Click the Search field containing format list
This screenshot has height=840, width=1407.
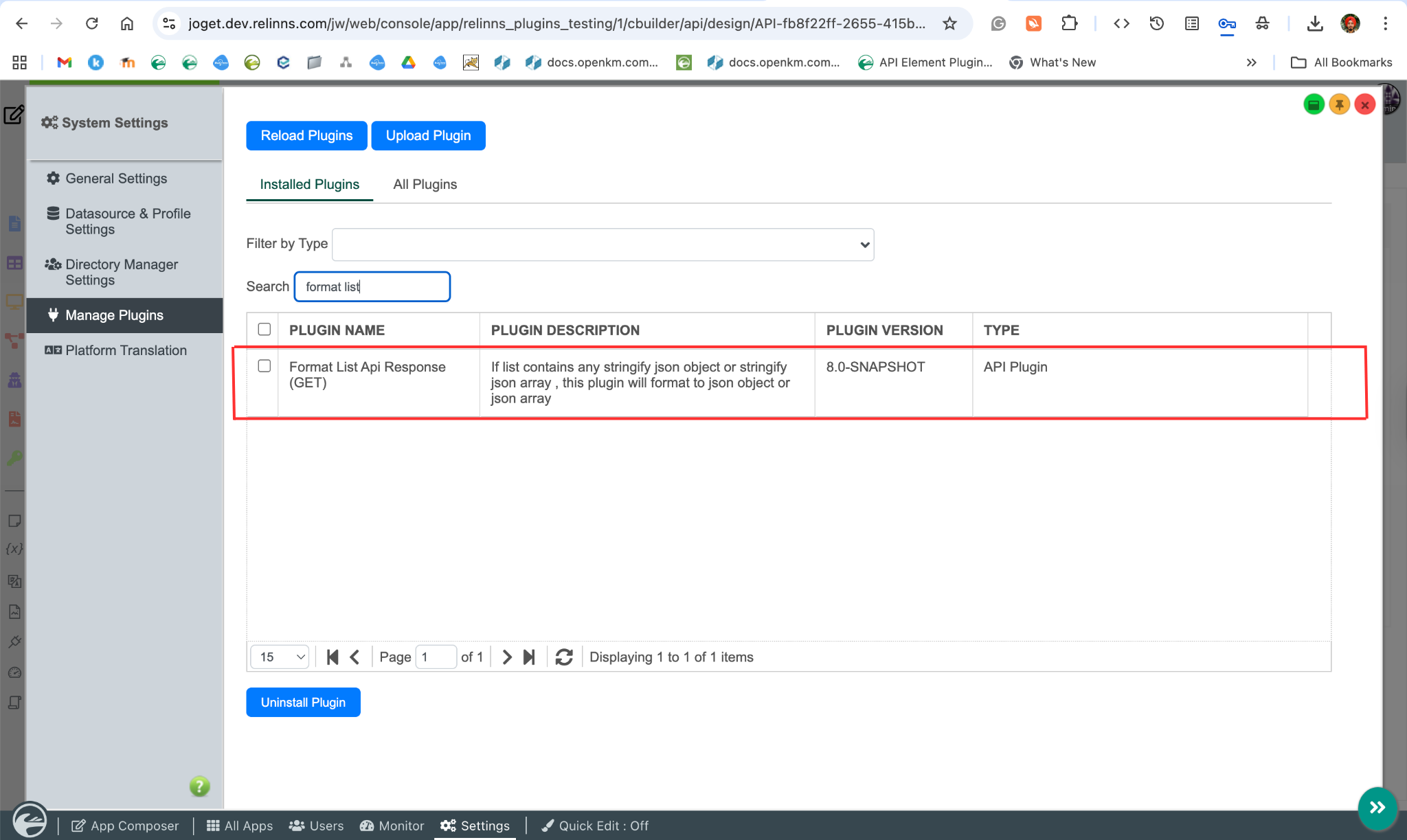pyautogui.click(x=372, y=287)
